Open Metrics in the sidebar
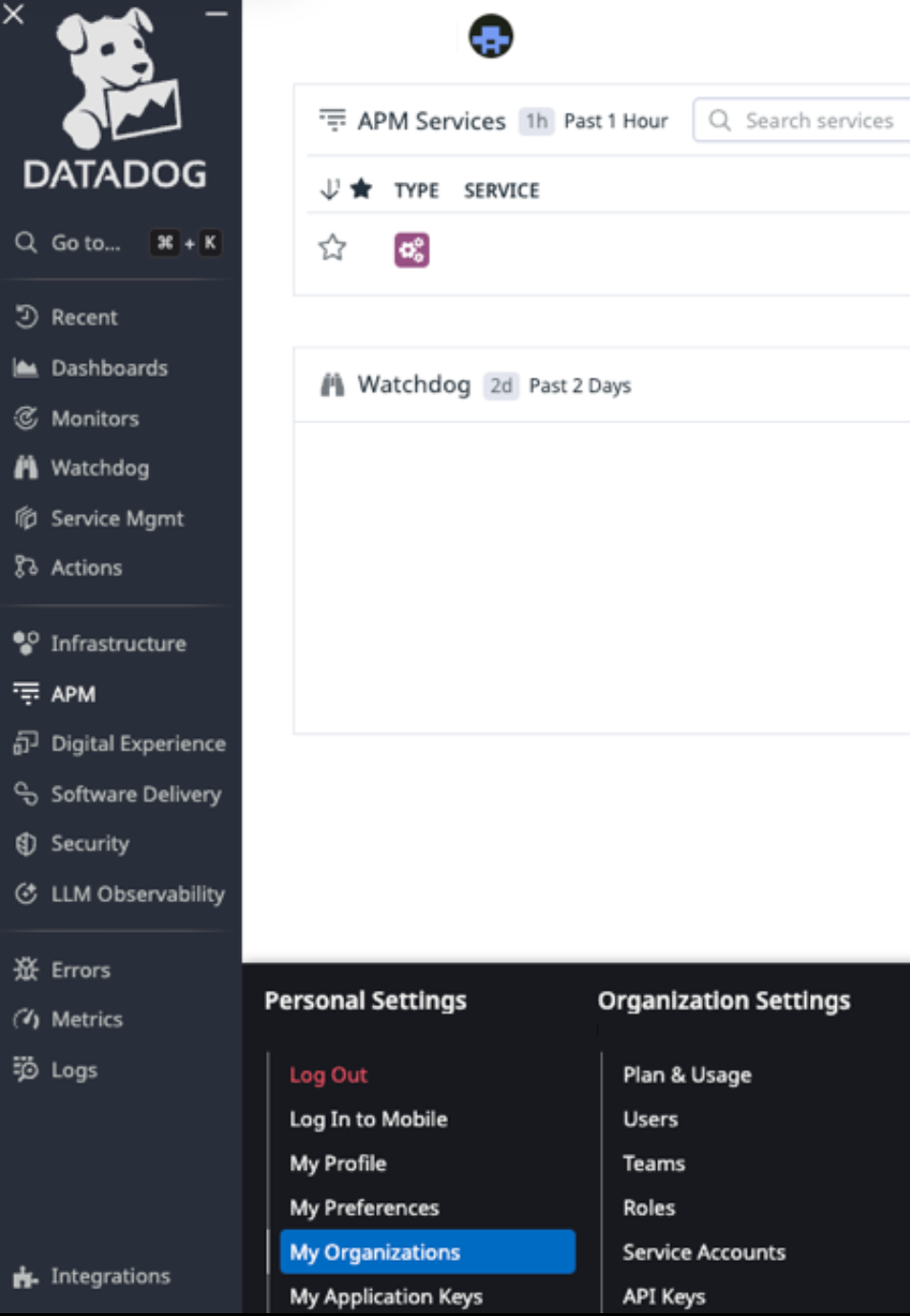Viewport: 910px width, 1316px height. (x=86, y=1019)
